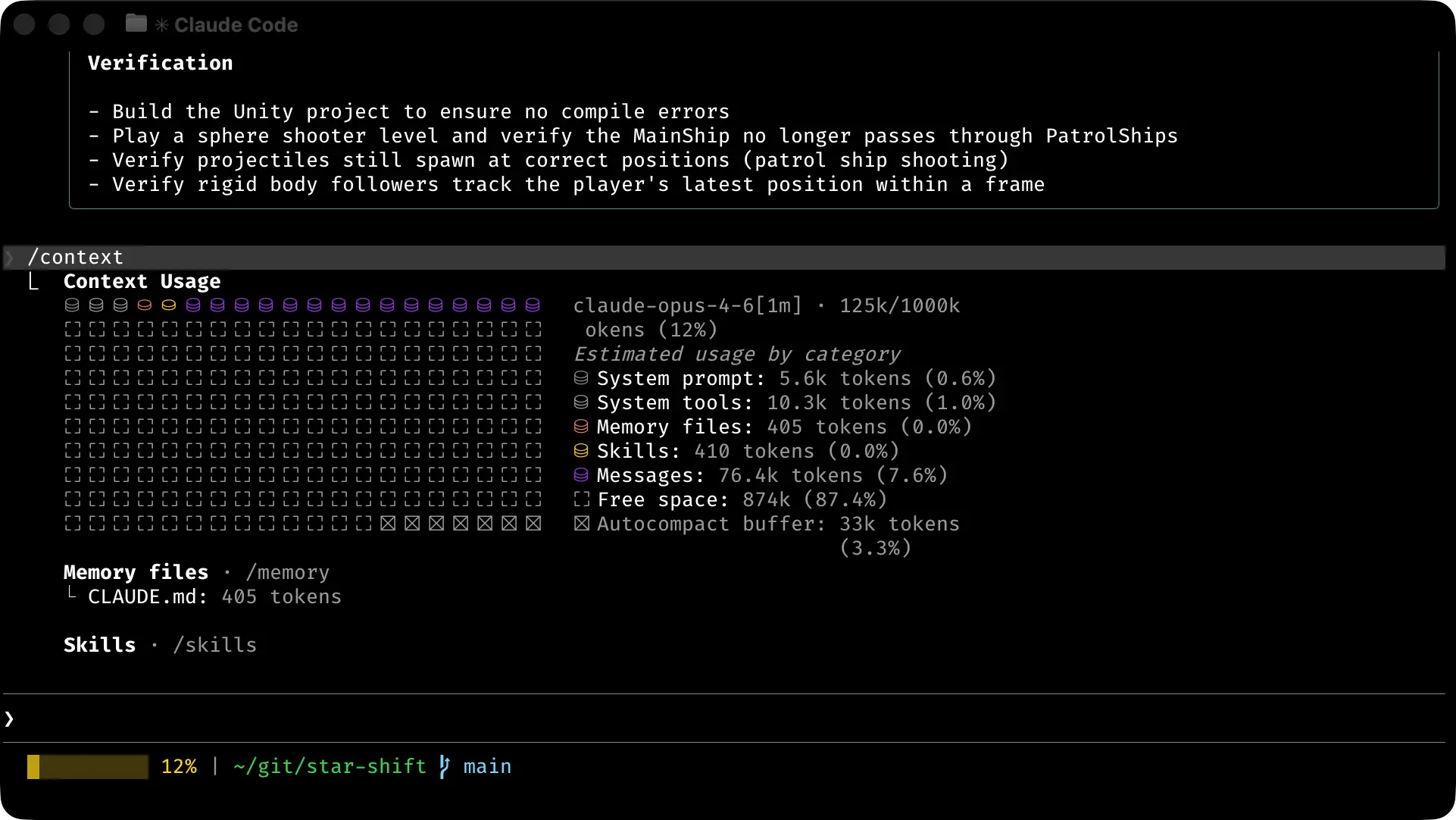
Task: Click the System tools legend icon
Action: 581,402
